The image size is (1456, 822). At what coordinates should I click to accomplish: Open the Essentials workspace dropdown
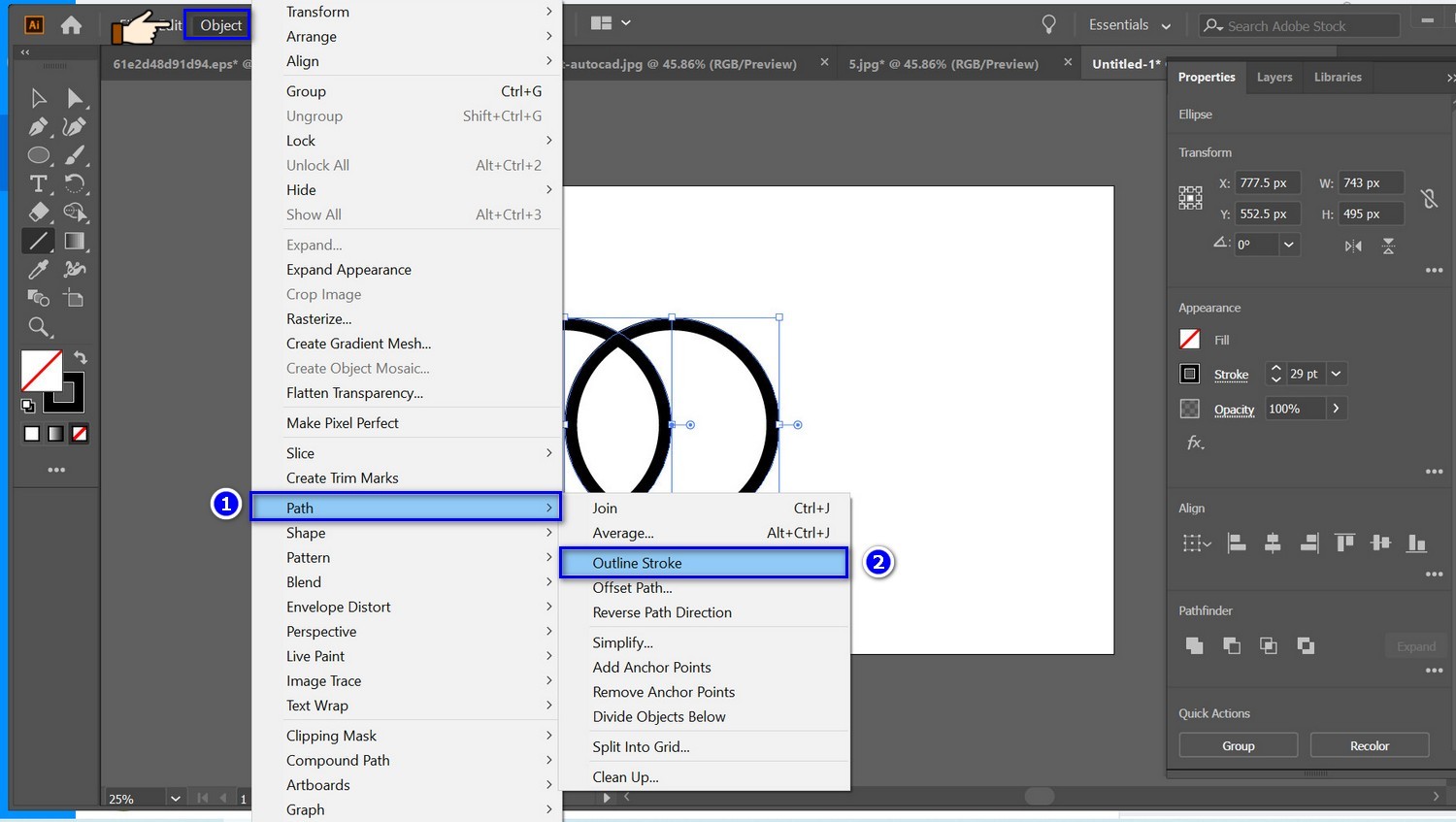(x=1129, y=25)
